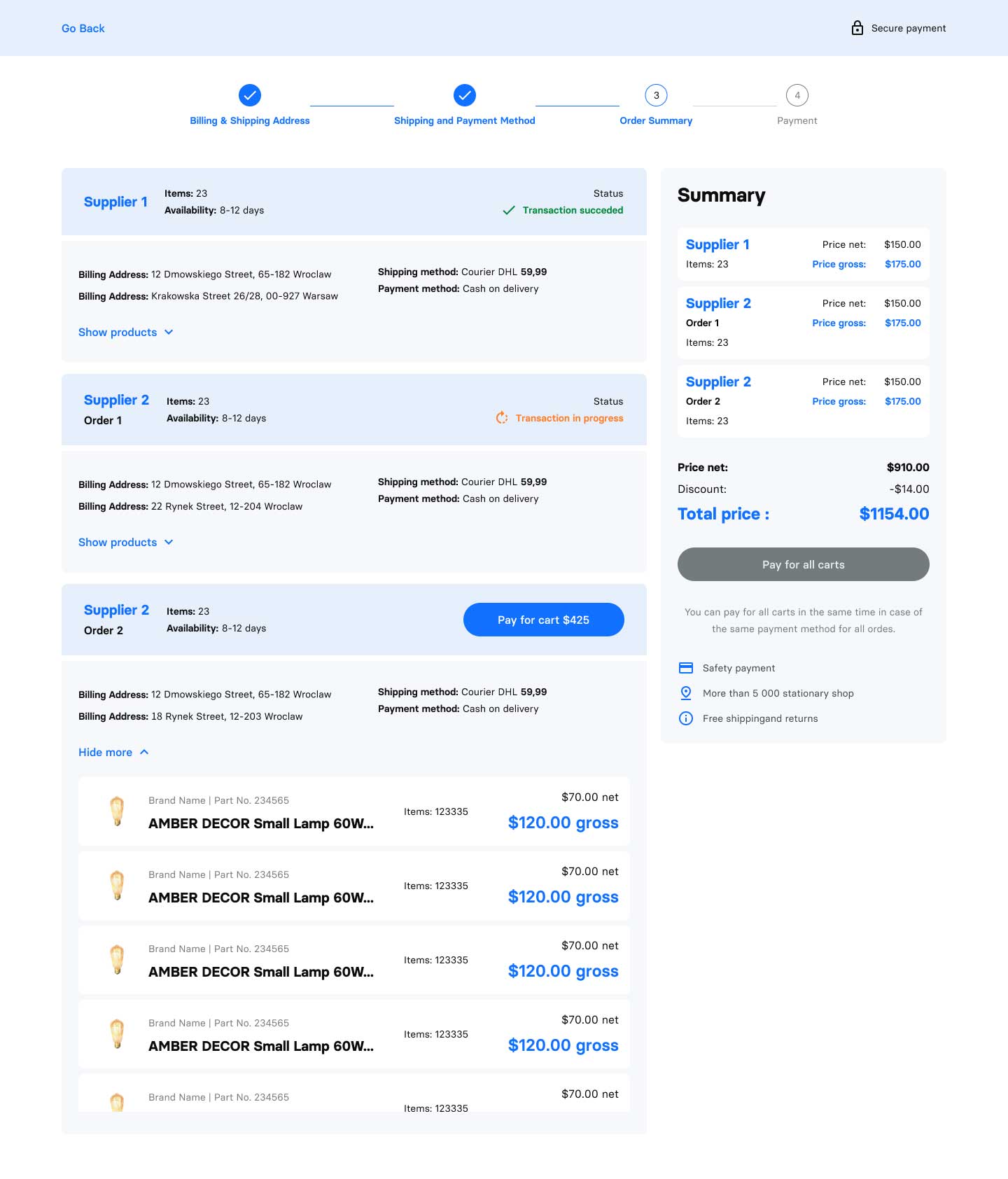The width and height of the screenshot is (1008, 1179).
Task: Click the Price net $910.00 value
Action: pyautogui.click(x=908, y=468)
